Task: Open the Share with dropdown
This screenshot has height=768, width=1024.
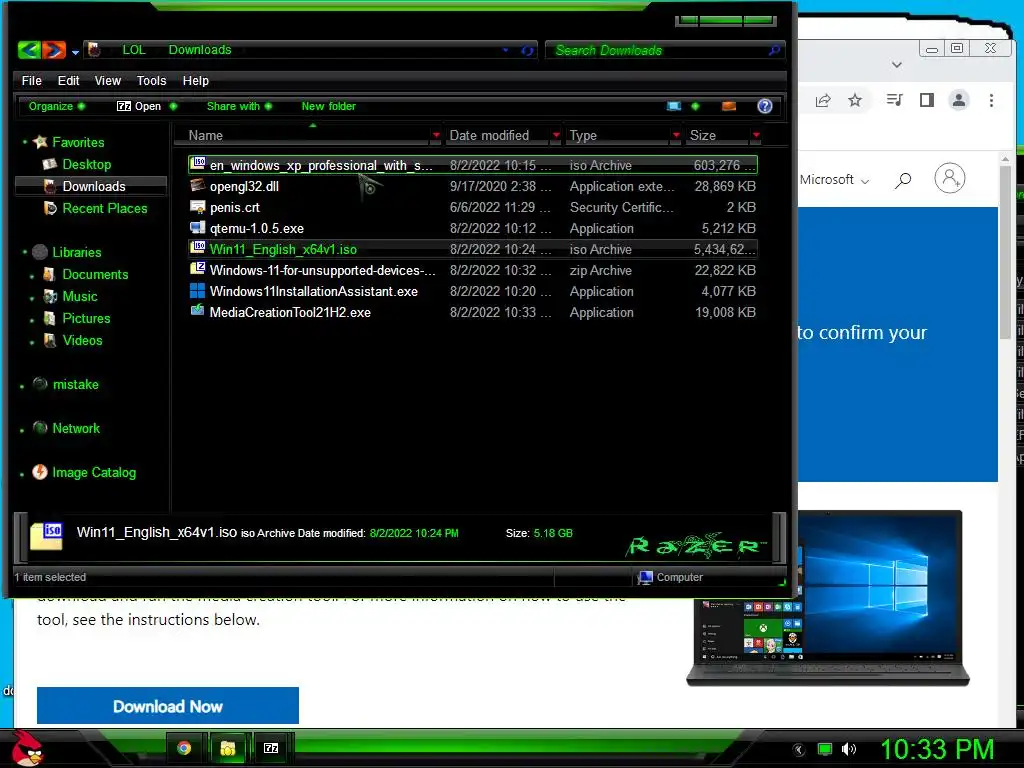Action: coord(239,106)
